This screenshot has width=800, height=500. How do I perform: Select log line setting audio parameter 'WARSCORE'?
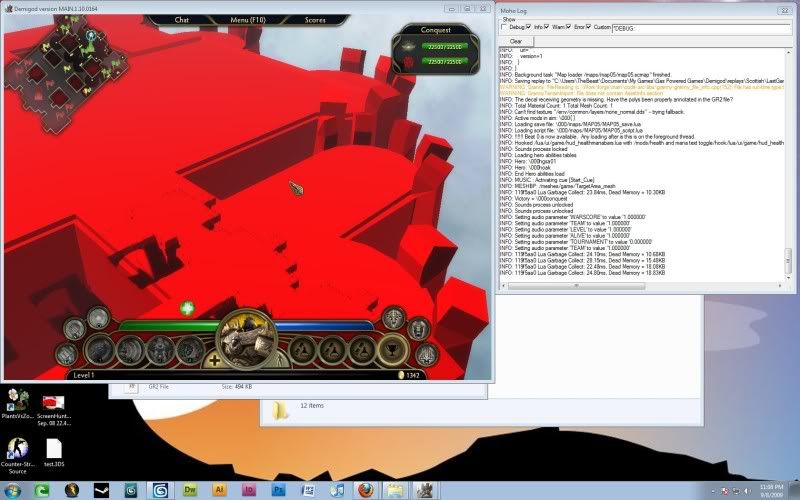(x=572, y=217)
